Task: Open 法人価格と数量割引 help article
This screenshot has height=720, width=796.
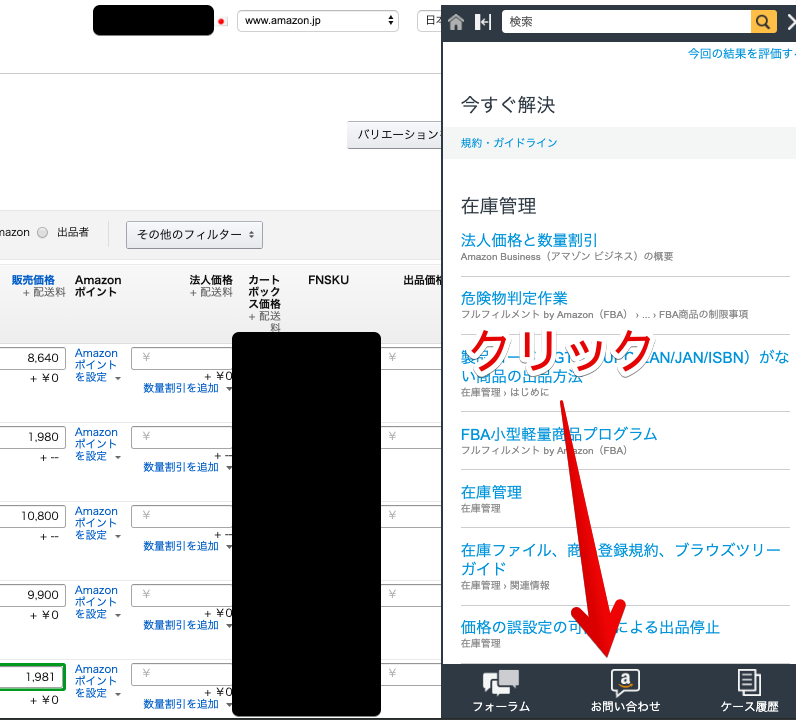Action: click(528, 240)
